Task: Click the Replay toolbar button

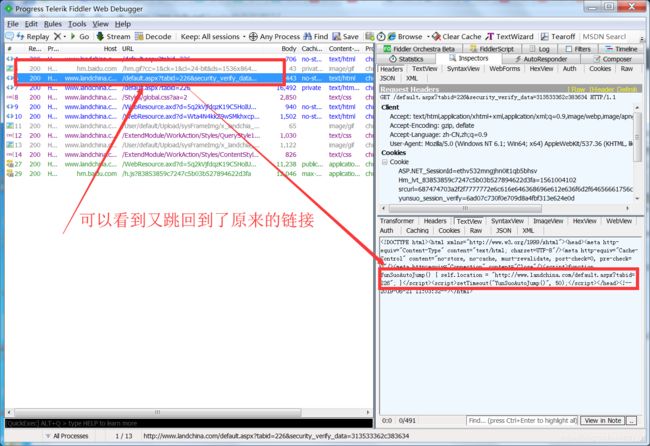Action: tap(33, 36)
